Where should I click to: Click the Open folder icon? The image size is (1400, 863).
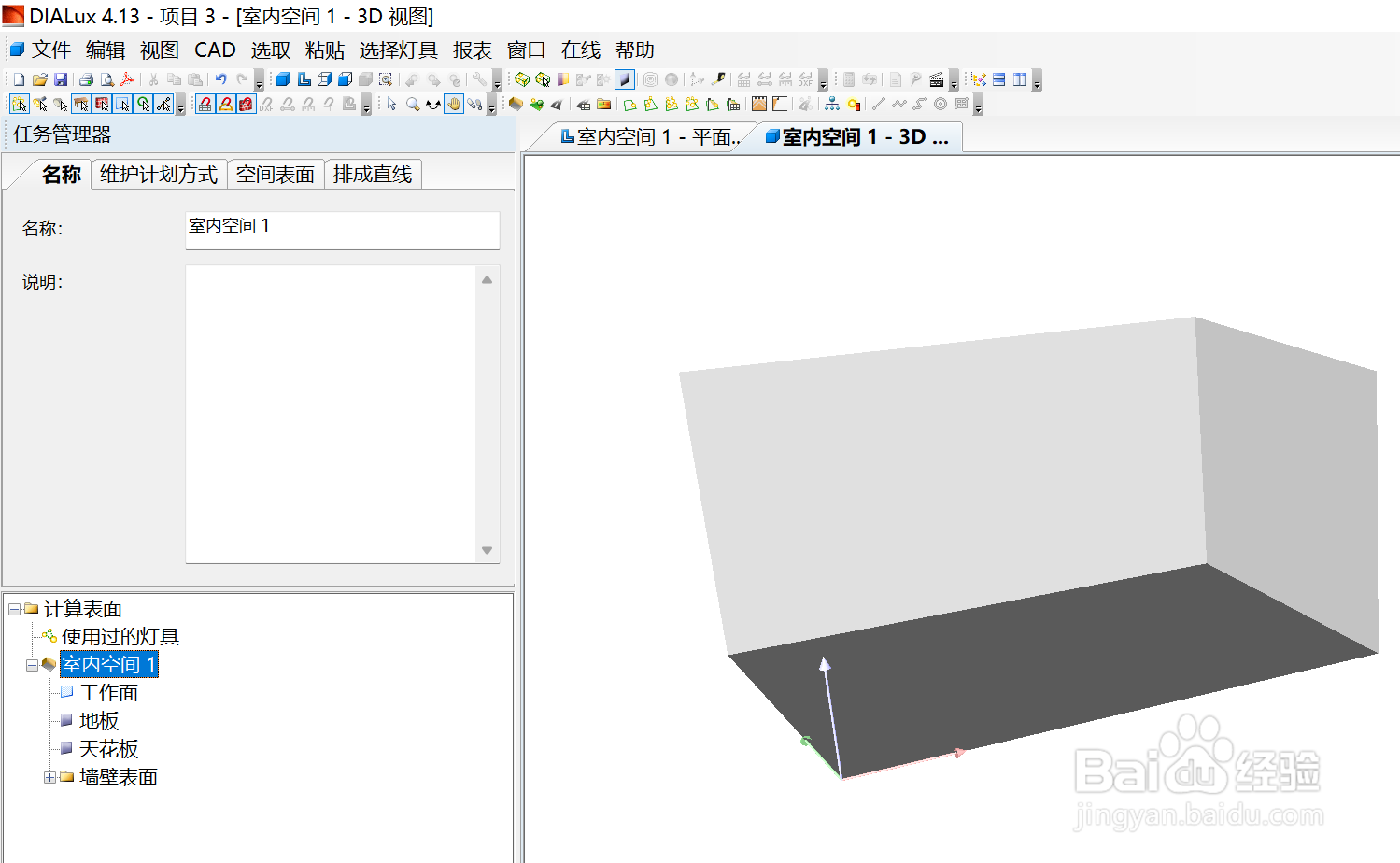coord(40,79)
